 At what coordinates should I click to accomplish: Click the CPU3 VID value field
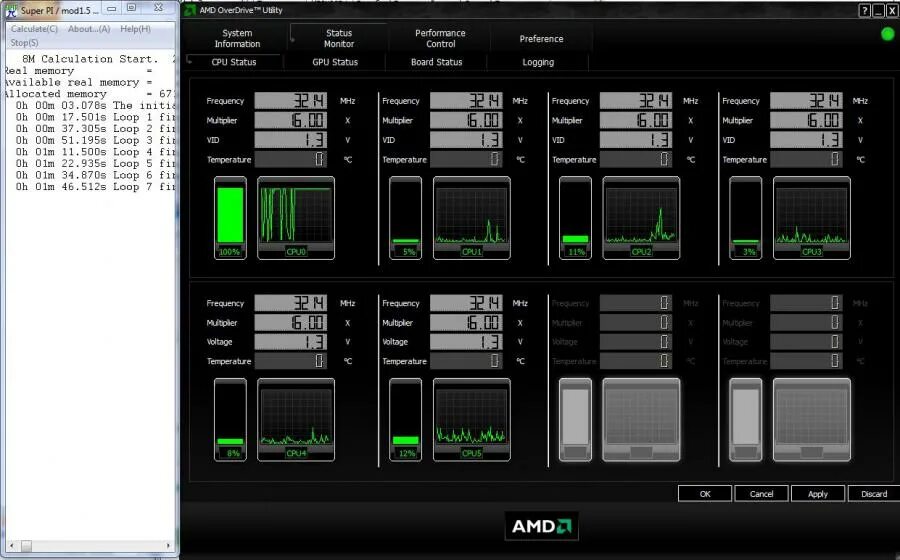pyautogui.click(x=806, y=140)
